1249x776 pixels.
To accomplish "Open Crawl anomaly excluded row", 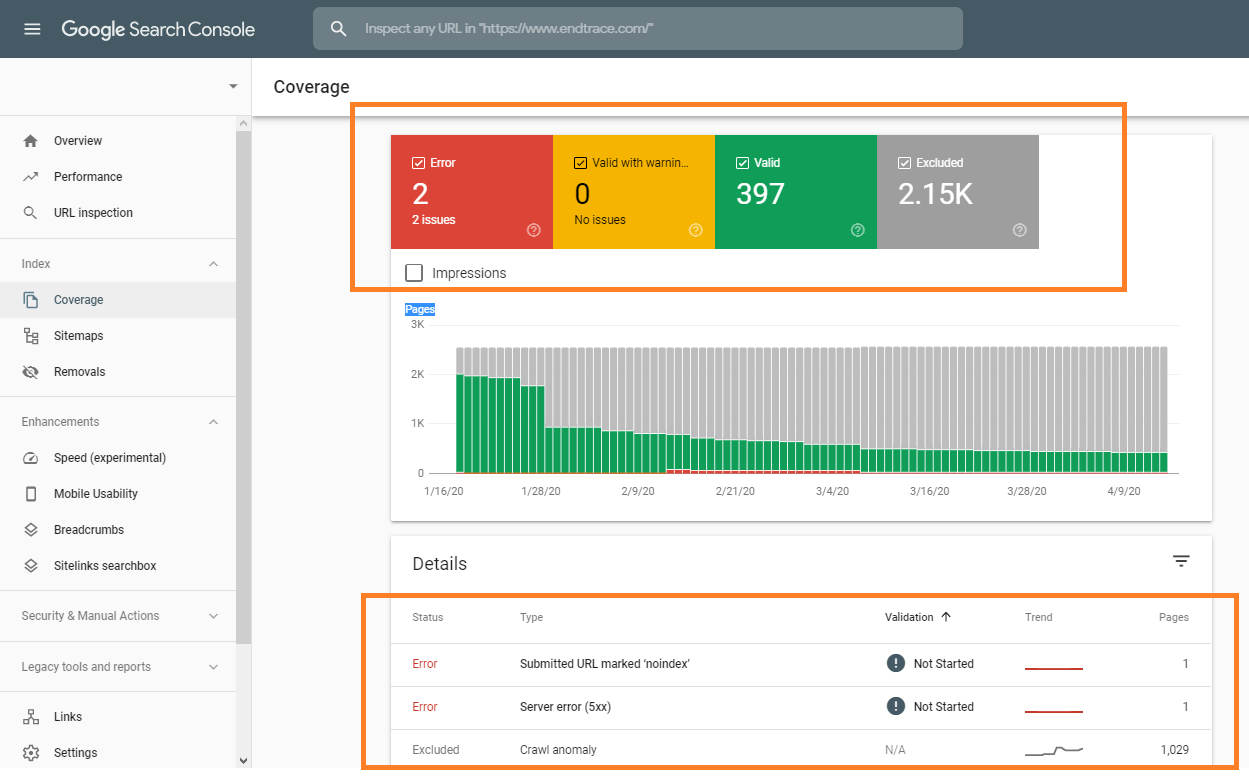I will click(801, 750).
